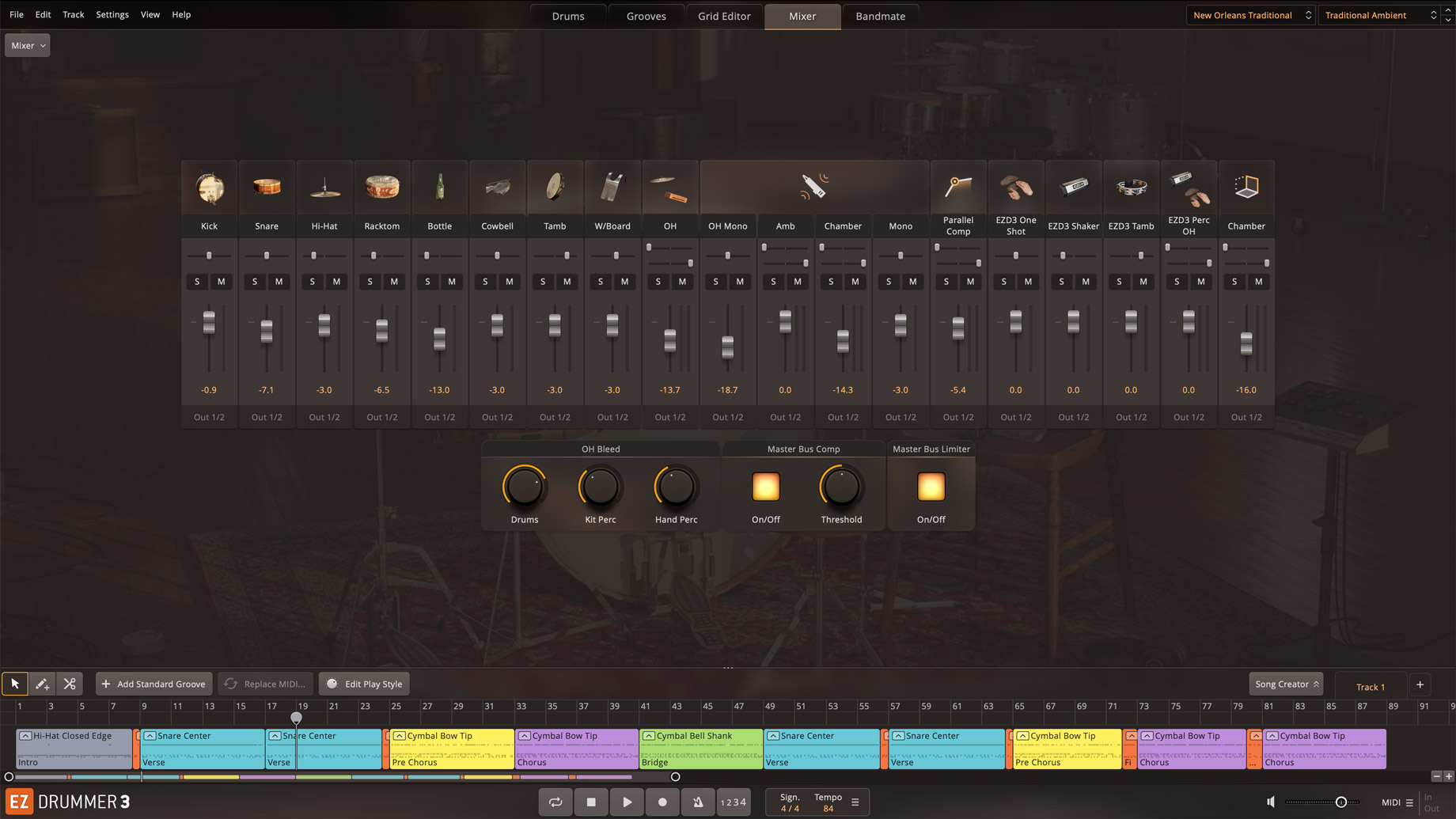This screenshot has height=819, width=1456.
Task: Click the master volume slider handle
Action: tap(1340, 802)
